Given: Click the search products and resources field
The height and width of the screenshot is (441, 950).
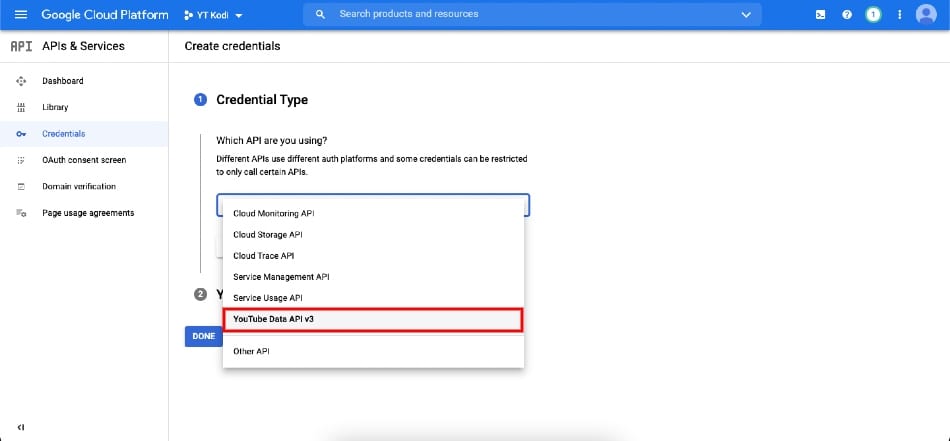Looking at the screenshot, I should coord(533,14).
